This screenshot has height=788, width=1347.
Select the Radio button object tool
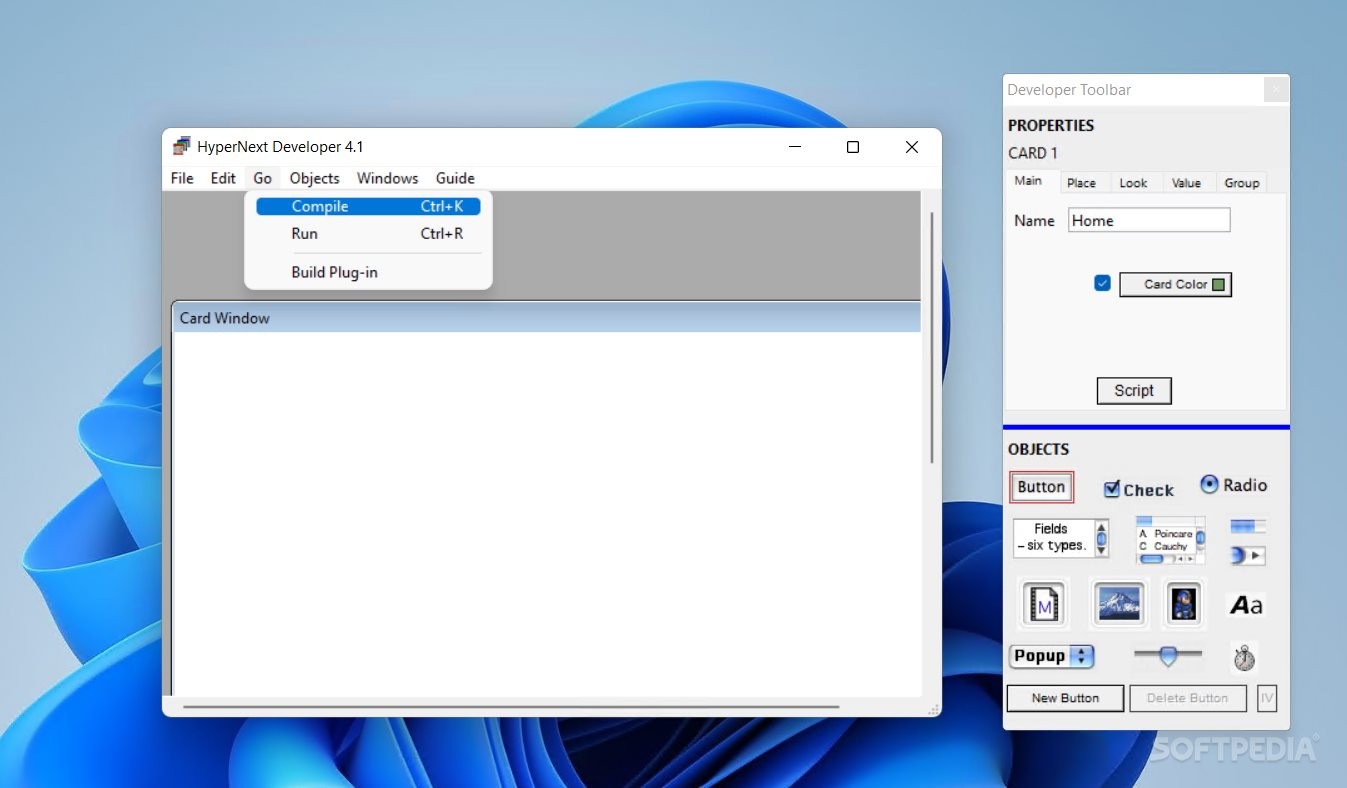point(1233,485)
